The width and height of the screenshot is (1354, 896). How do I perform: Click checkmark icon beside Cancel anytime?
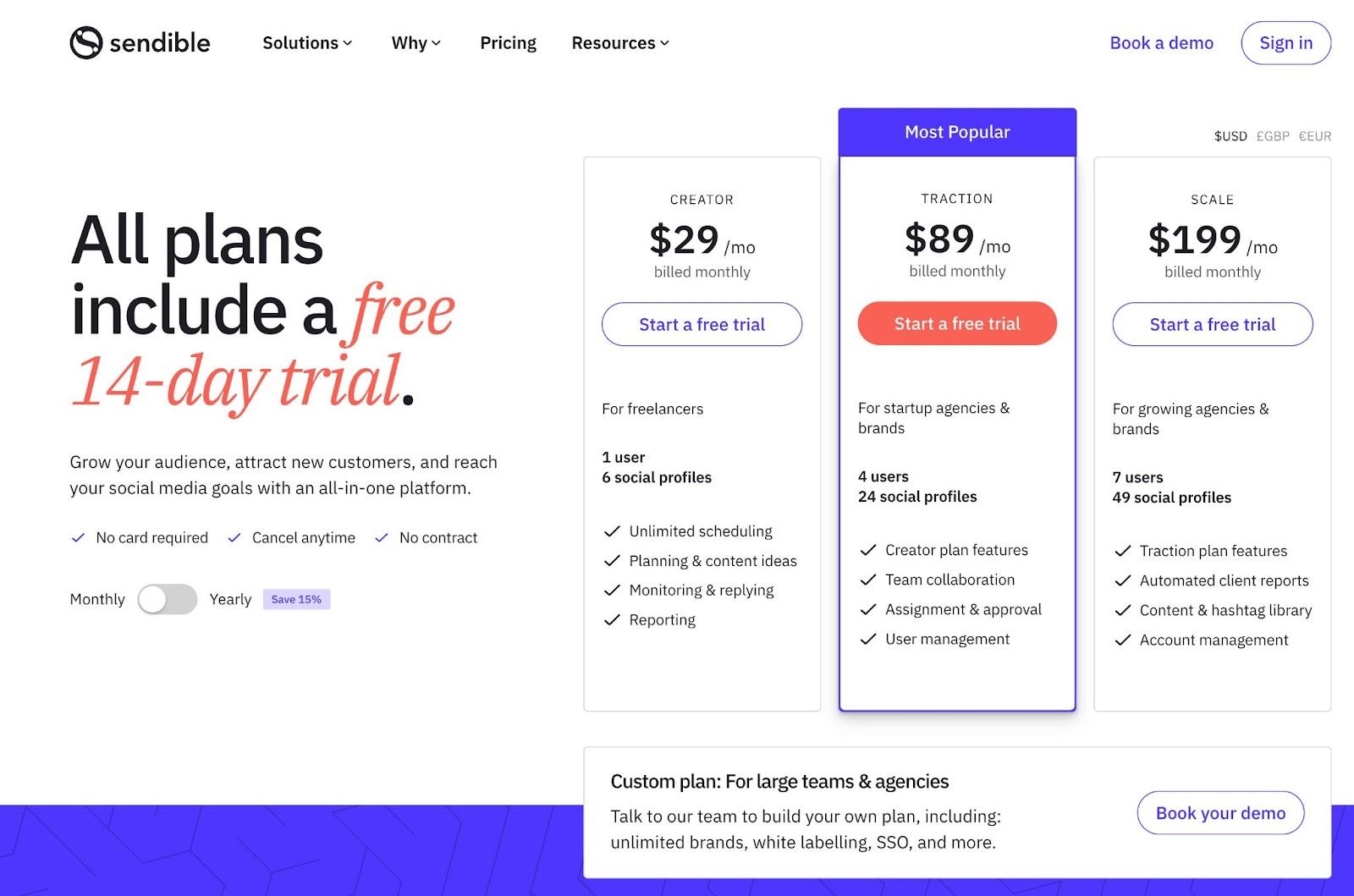(x=234, y=538)
